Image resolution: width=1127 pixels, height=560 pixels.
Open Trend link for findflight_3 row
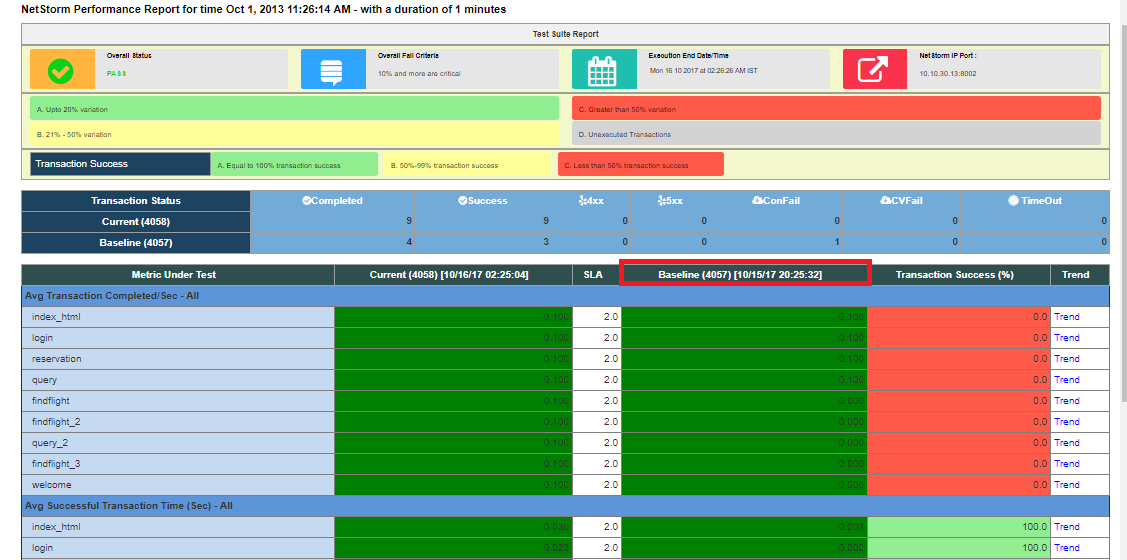click(x=1067, y=464)
